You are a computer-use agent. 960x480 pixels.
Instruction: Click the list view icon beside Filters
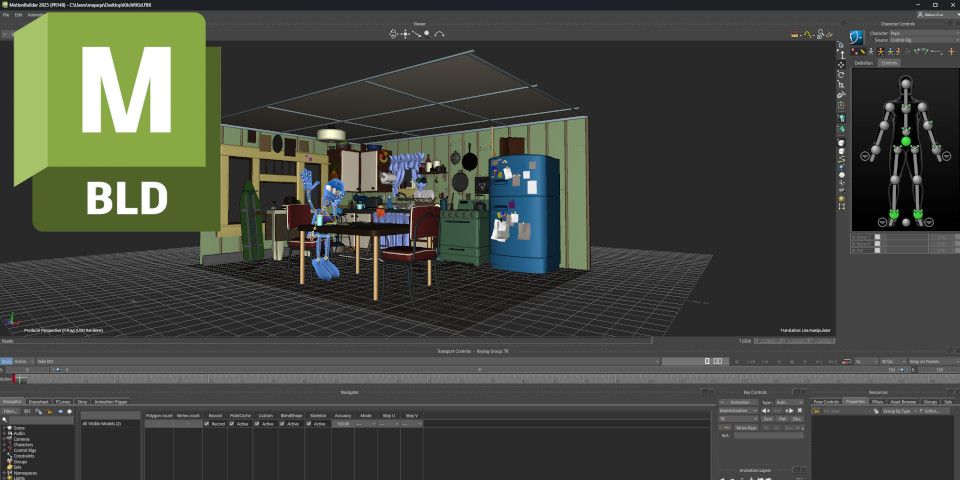(x=27, y=411)
